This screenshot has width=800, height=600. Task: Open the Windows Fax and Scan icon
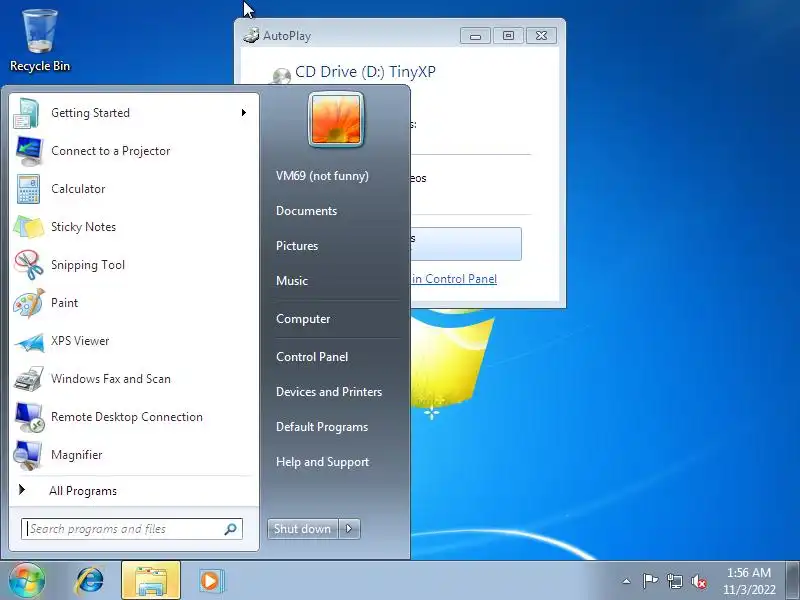[29, 379]
